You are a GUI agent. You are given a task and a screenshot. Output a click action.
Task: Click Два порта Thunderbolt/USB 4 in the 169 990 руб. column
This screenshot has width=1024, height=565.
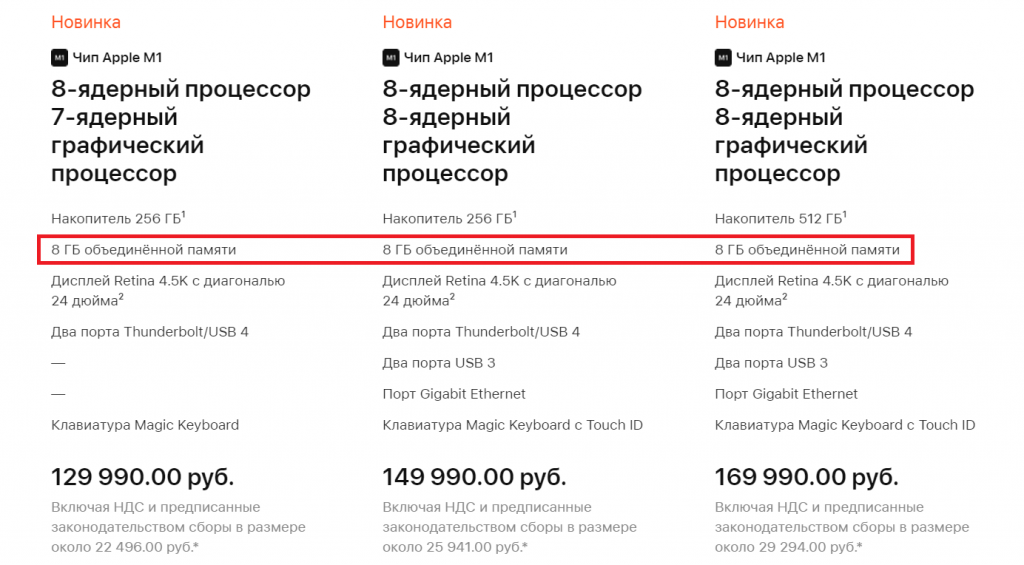813,332
